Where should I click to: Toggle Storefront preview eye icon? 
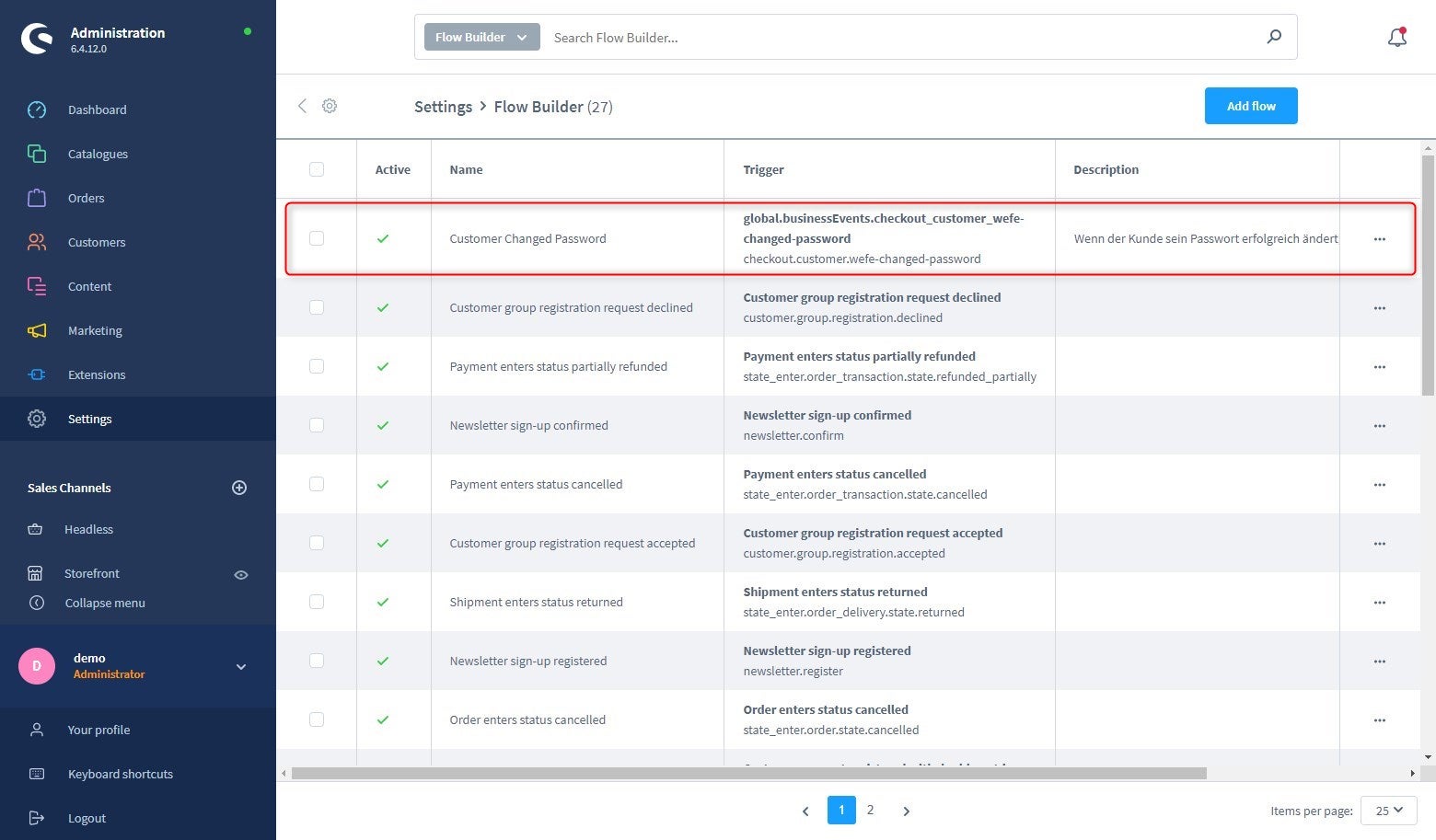click(x=241, y=575)
